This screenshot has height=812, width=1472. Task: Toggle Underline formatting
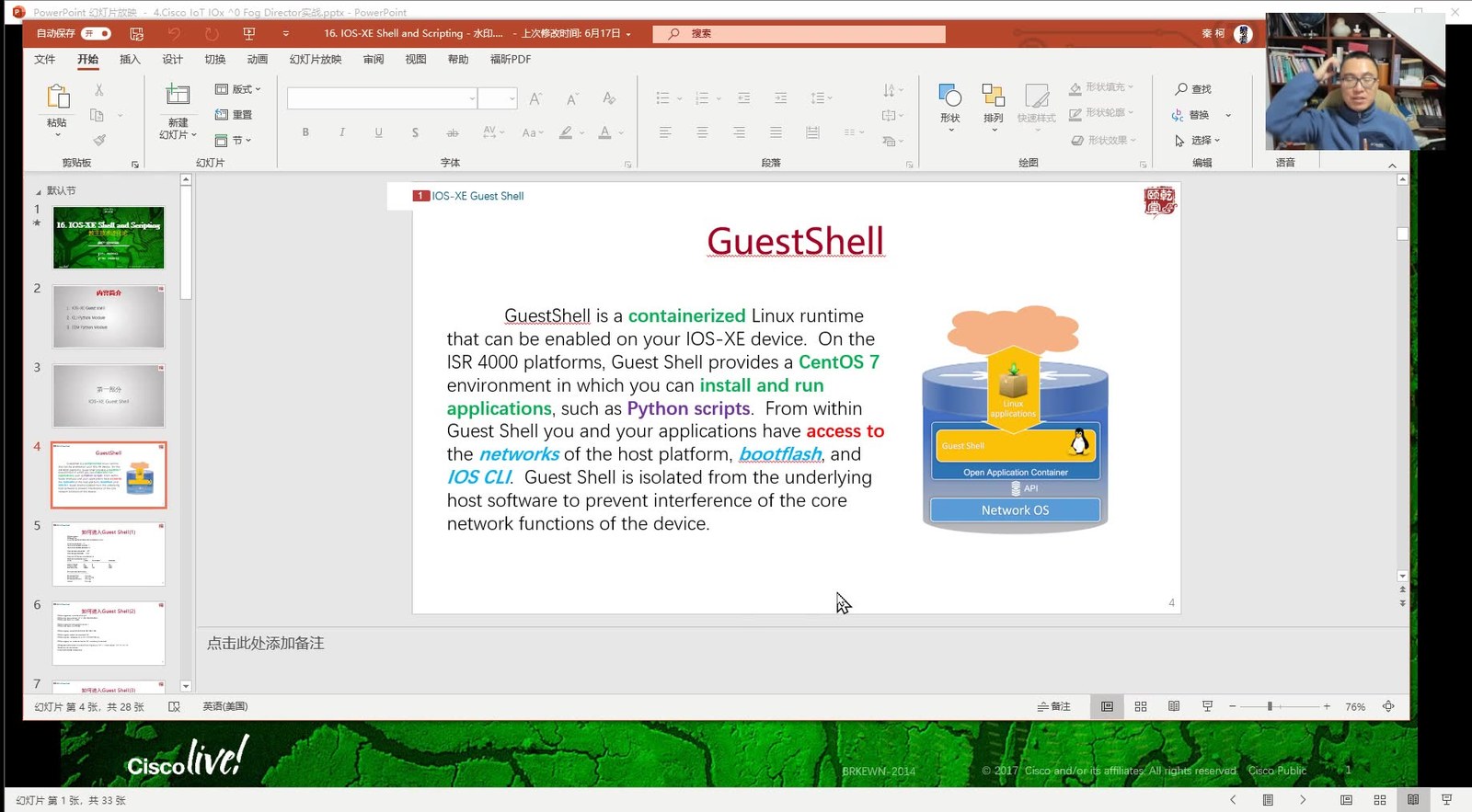pos(379,132)
